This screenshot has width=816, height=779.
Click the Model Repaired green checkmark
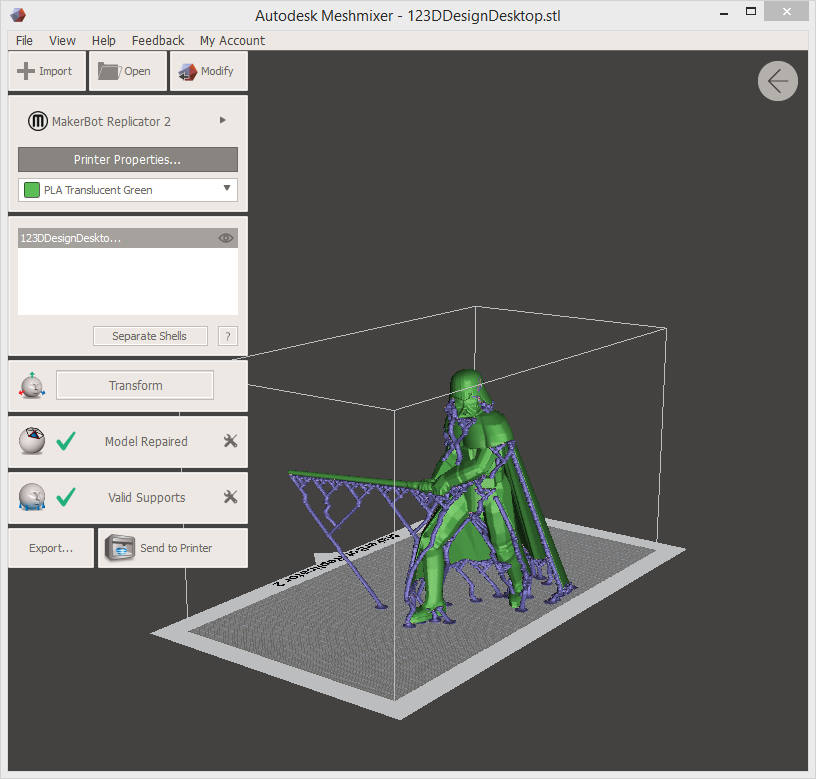click(66, 441)
